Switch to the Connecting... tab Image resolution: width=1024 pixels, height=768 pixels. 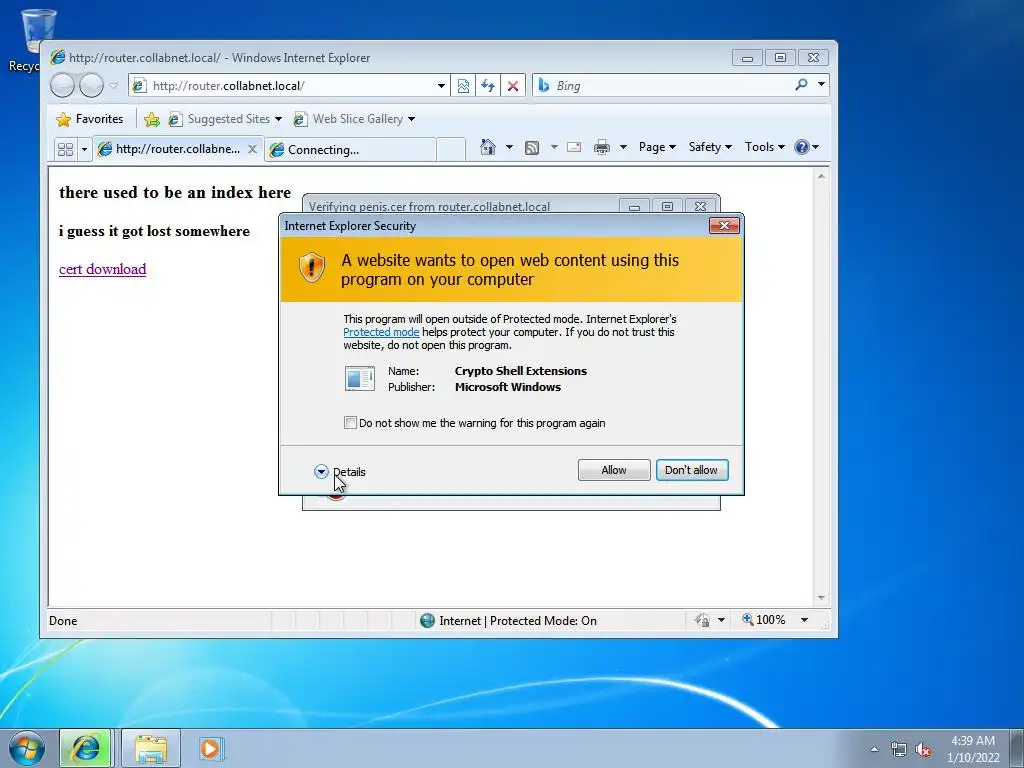351,150
